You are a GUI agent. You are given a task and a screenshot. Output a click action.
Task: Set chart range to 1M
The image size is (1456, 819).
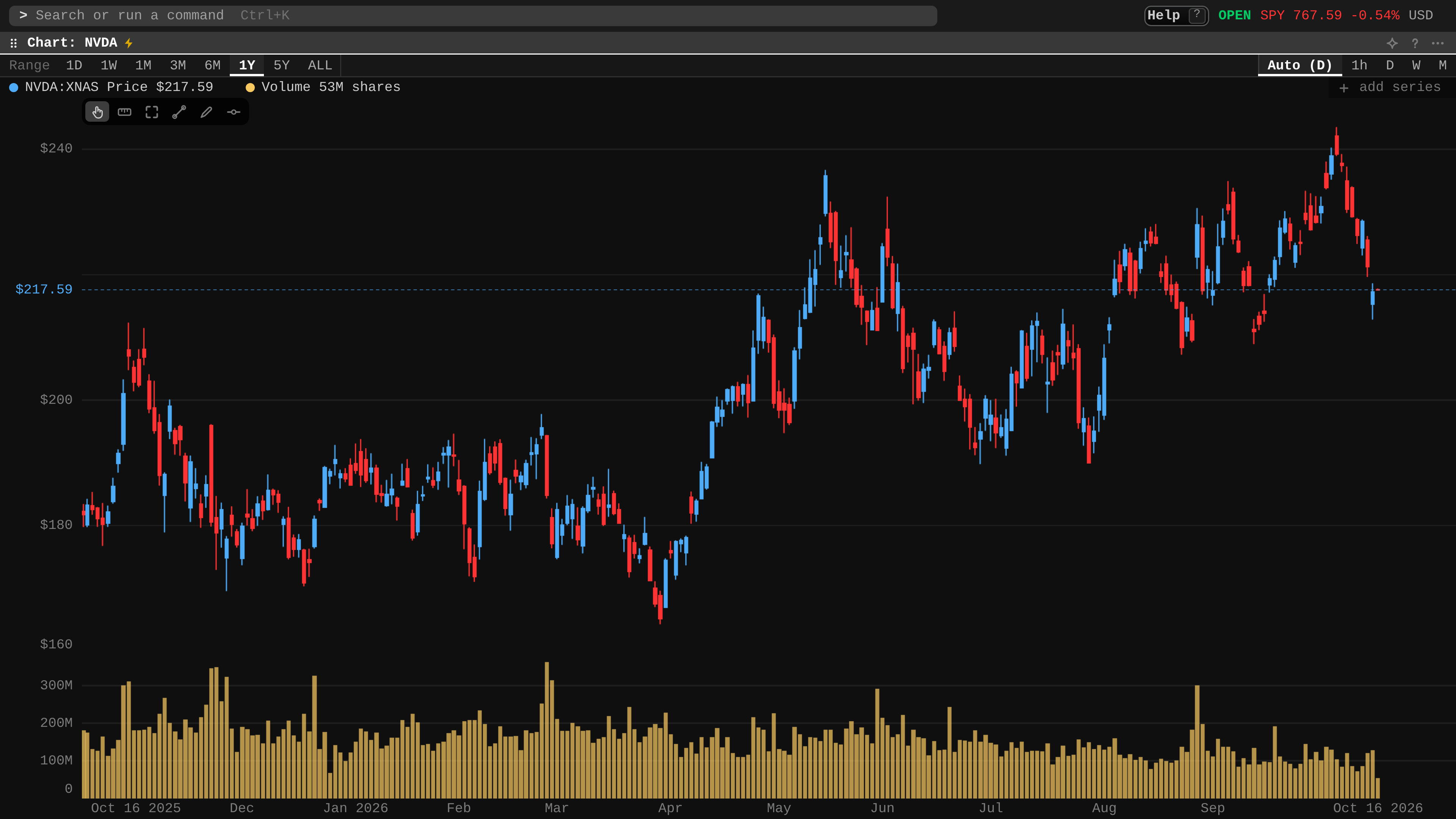[143, 65]
